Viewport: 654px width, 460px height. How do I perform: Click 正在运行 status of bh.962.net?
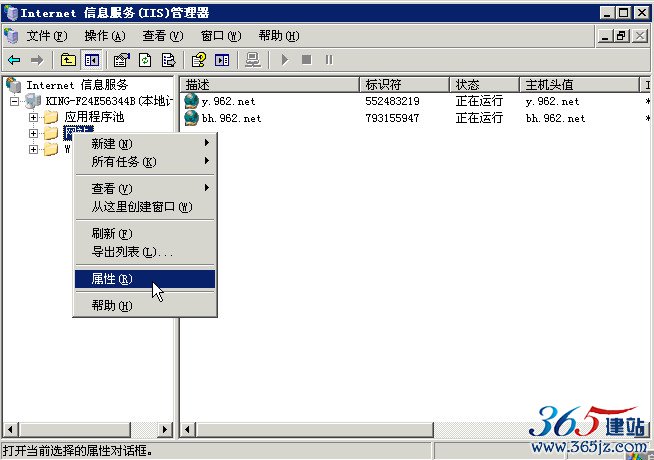pos(479,118)
